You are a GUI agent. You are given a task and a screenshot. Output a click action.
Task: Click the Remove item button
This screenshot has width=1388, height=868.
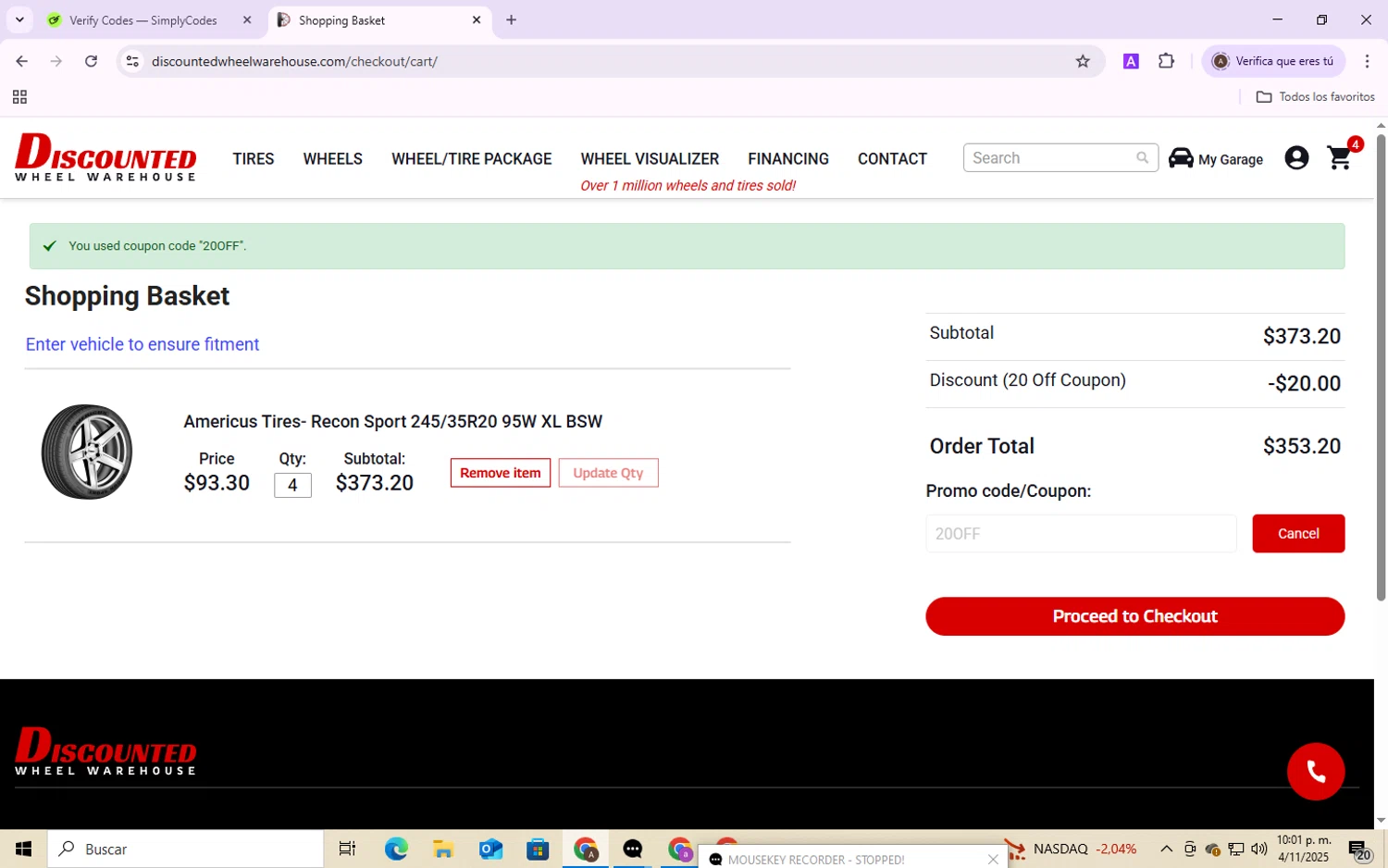pyautogui.click(x=501, y=473)
